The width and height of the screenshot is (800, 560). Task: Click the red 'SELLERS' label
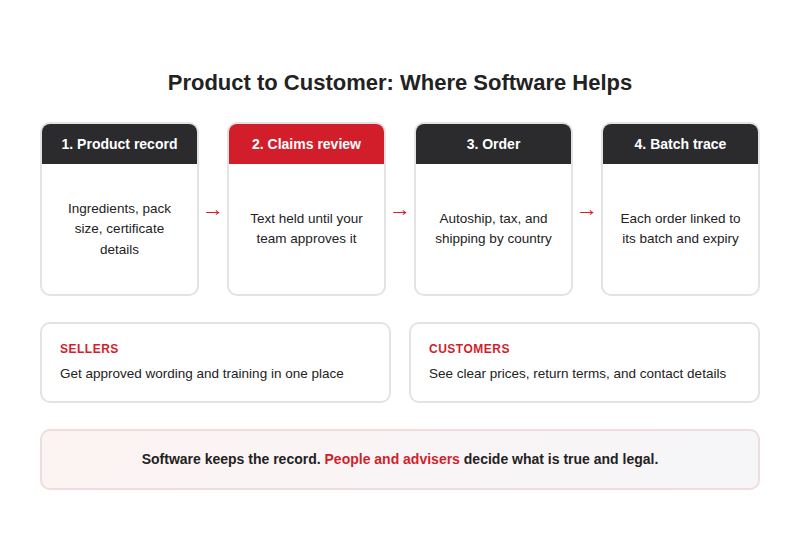(x=89, y=348)
